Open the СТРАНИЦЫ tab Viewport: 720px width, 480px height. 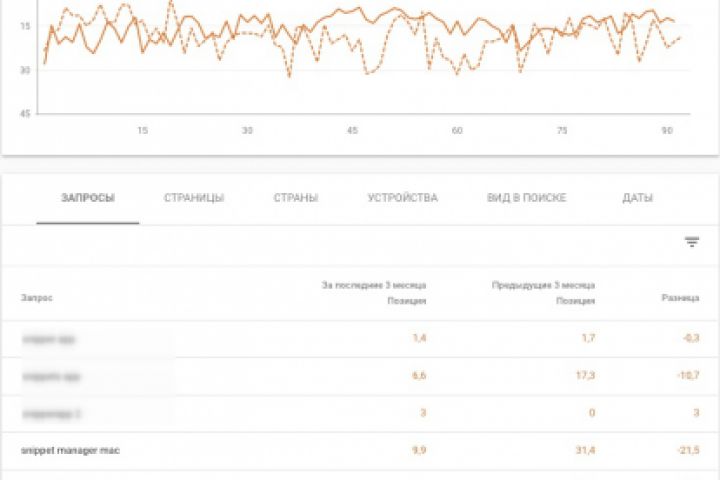point(194,198)
